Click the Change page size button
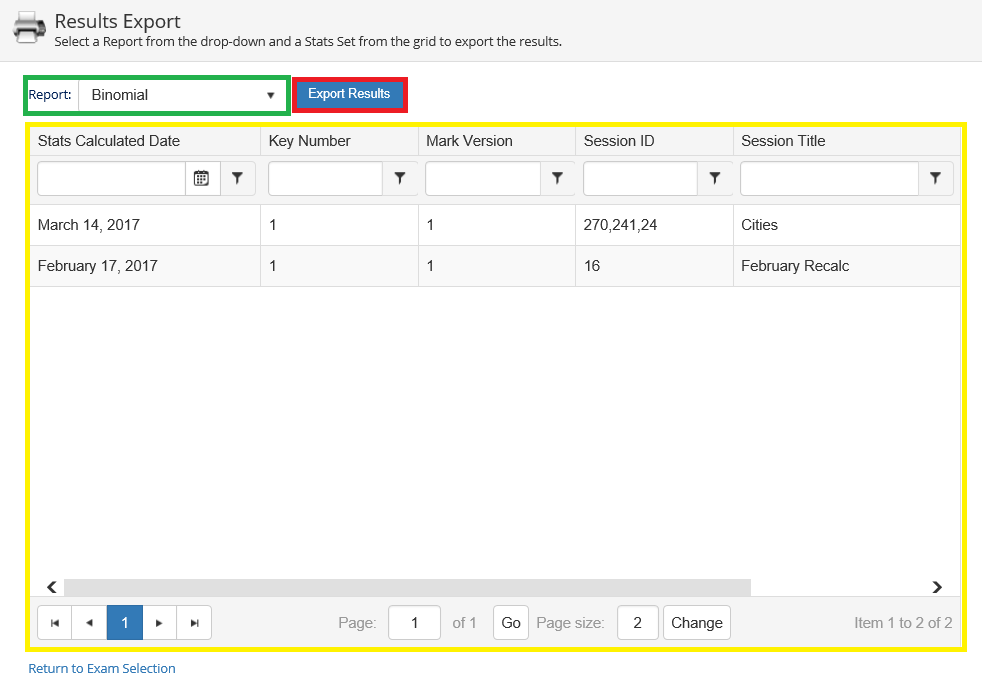 (x=696, y=623)
